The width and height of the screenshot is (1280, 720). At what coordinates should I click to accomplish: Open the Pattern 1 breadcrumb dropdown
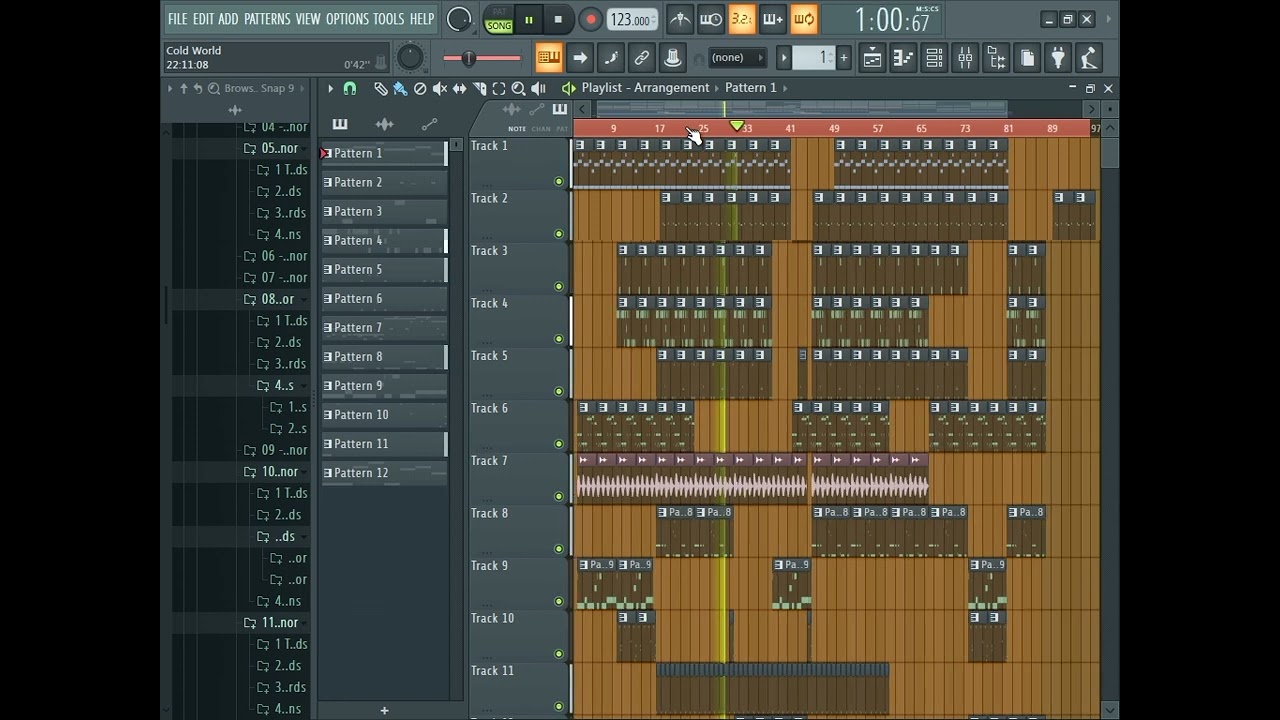point(751,88)
